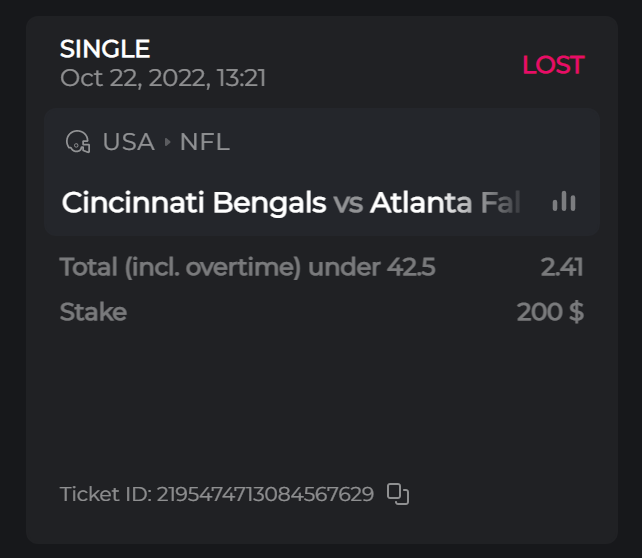Click the Stake label
This screenshot has height=558, width=642.
tap(93, 312)
